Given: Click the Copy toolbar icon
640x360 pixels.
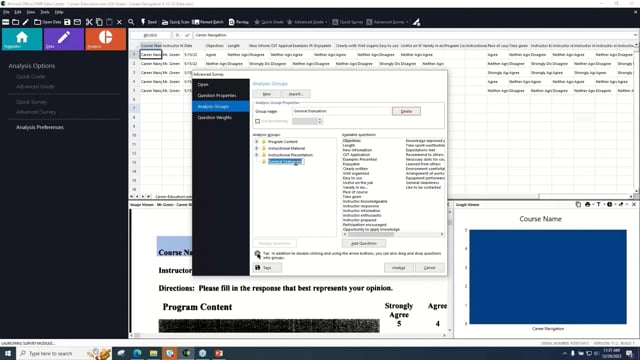Looking at the screenshot, I should tap(99, 22).
